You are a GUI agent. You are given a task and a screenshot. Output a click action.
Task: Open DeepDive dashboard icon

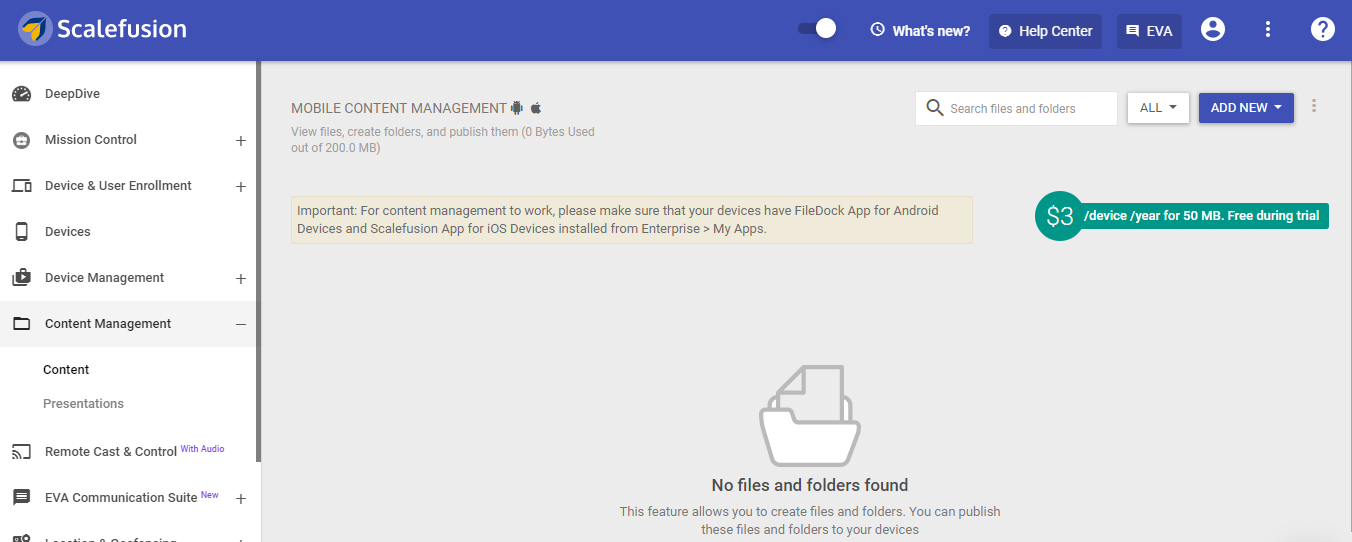click(21, 94)
